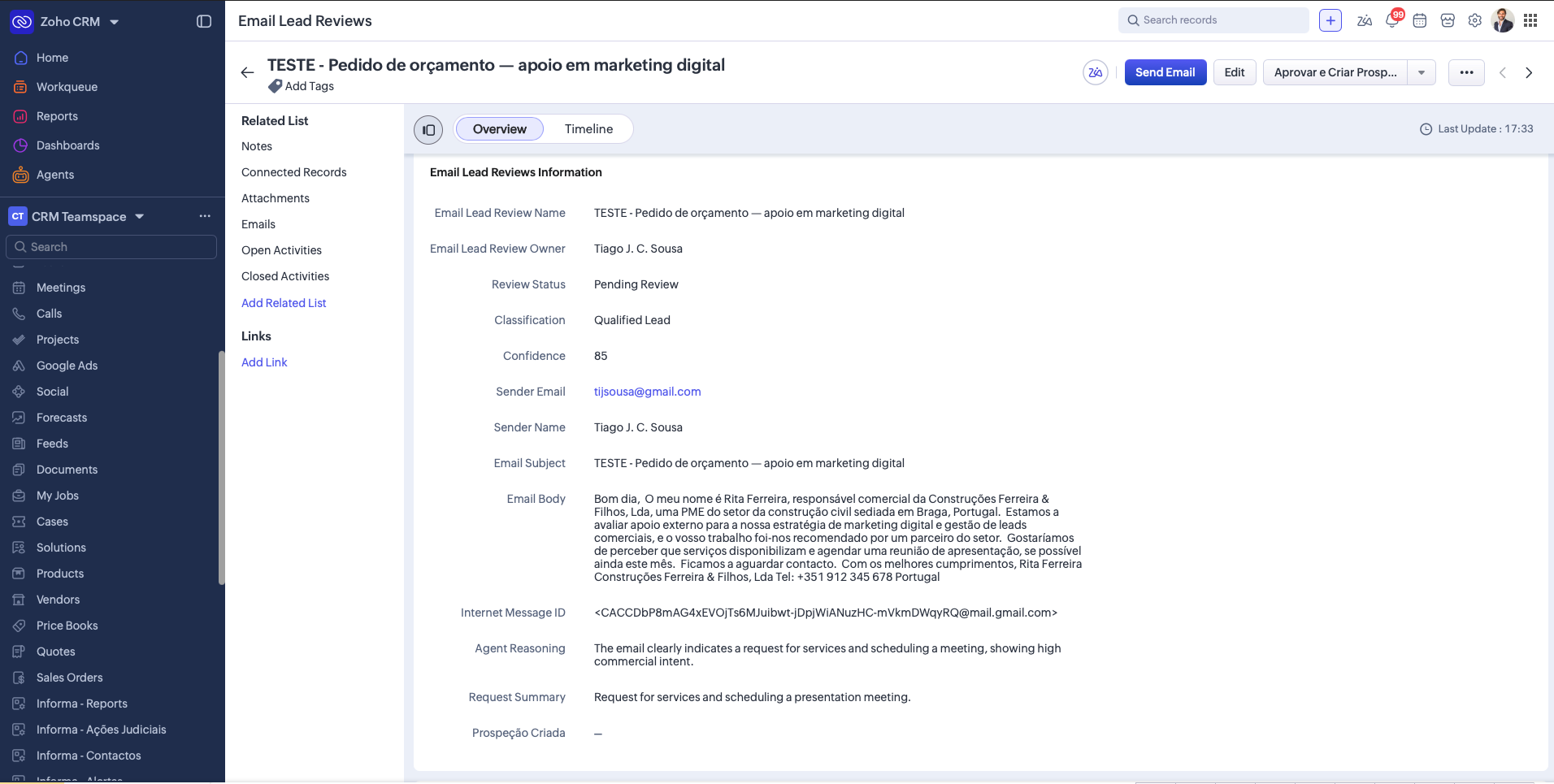Open Google Ads in sidebar
Image resolution: width=1554 pixels, height=784 pixels.
pos(67,366)
